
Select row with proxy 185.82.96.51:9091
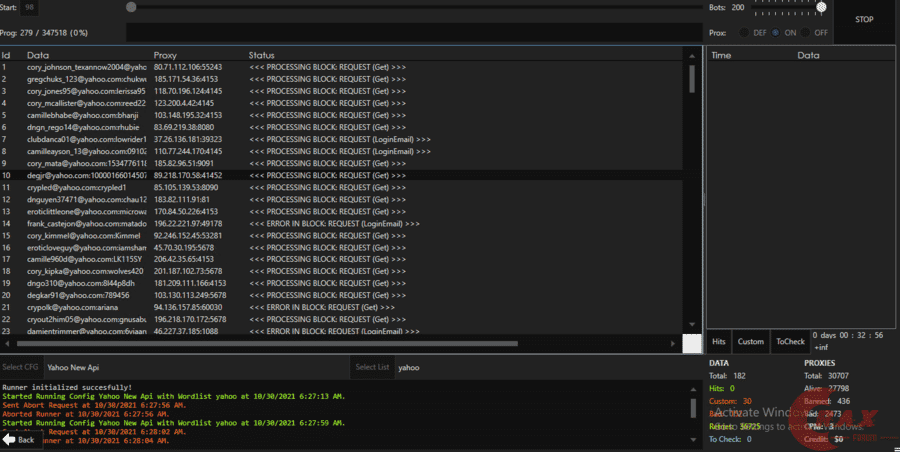(342, 164)
